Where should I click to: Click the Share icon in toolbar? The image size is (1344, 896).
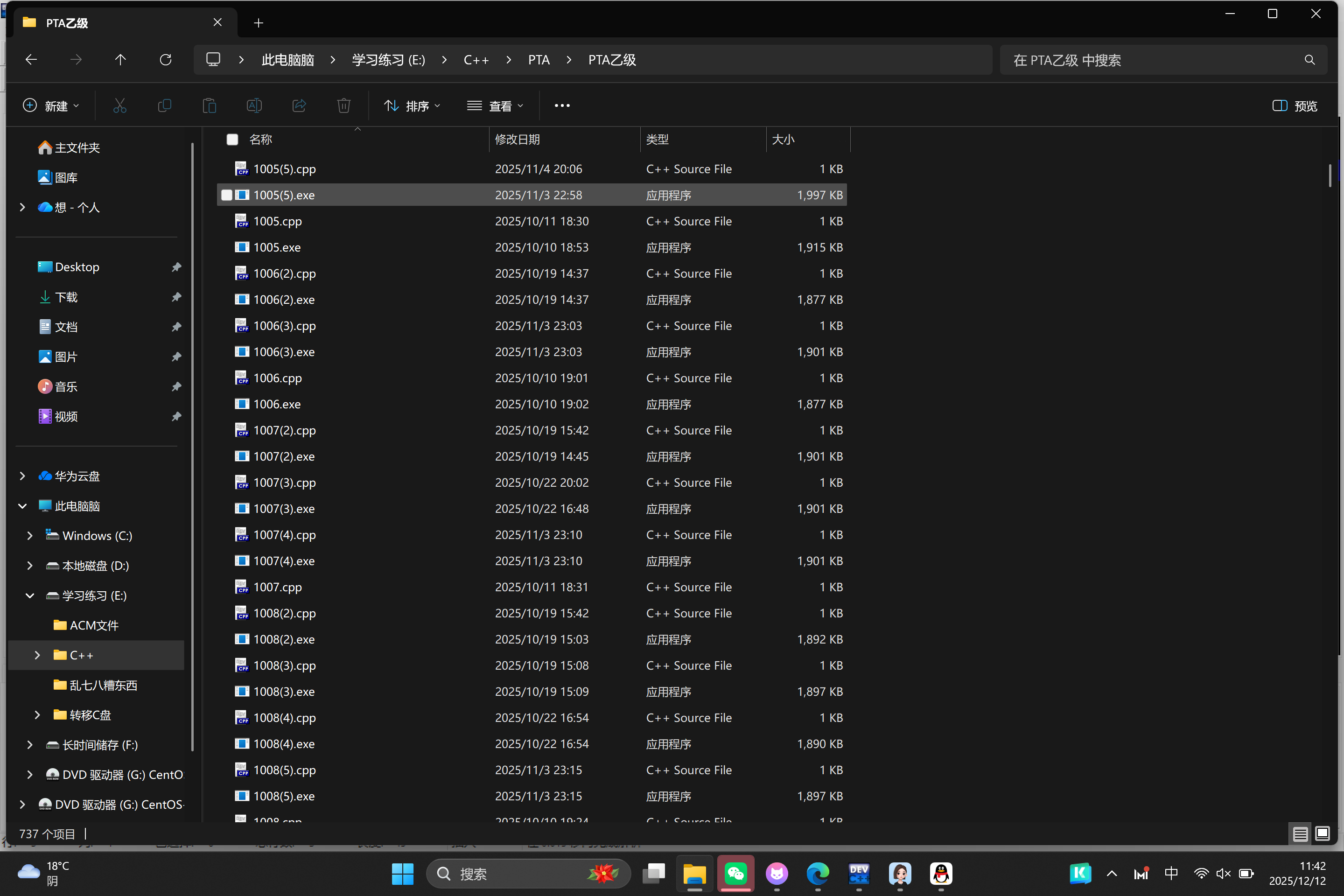(x=299, y=106)
